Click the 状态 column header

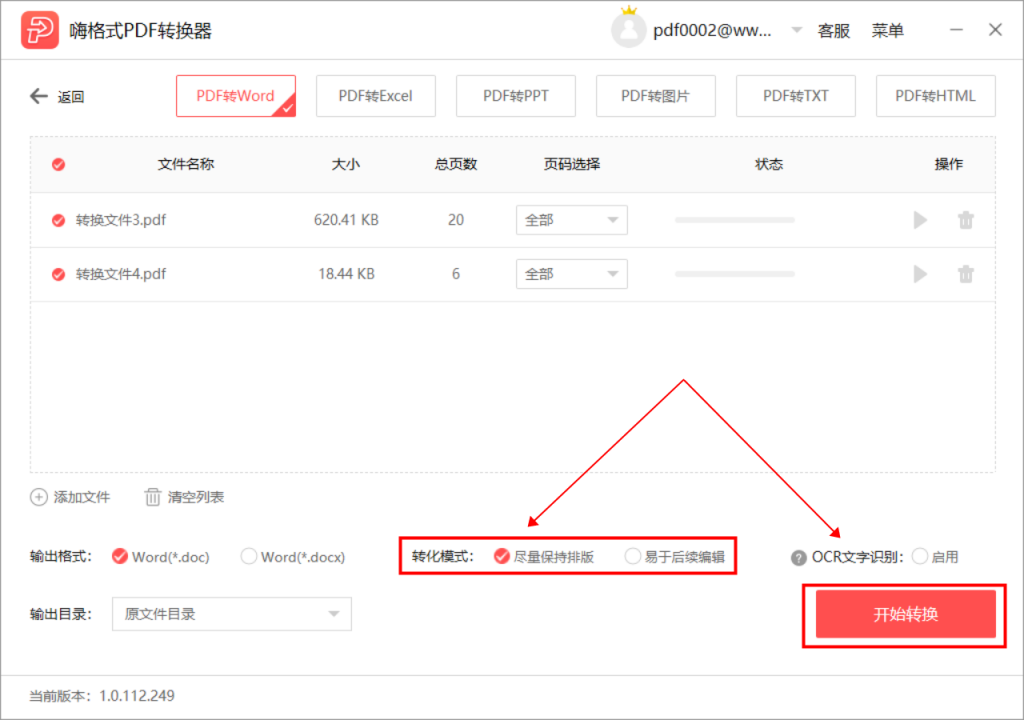(769, 164)
